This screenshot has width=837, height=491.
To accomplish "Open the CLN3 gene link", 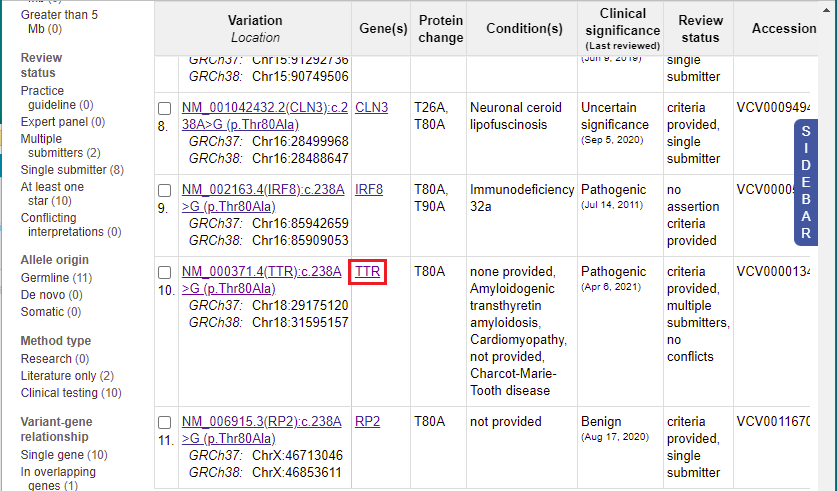I will pyautogui.click(x=372, y=107).
